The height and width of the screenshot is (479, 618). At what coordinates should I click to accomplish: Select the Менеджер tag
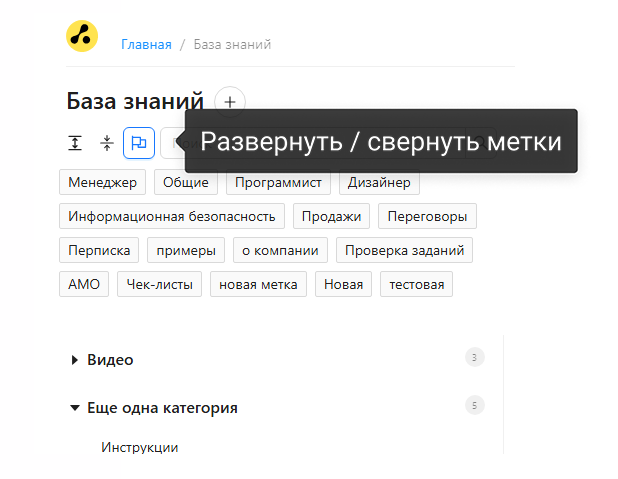coord(102,182)
